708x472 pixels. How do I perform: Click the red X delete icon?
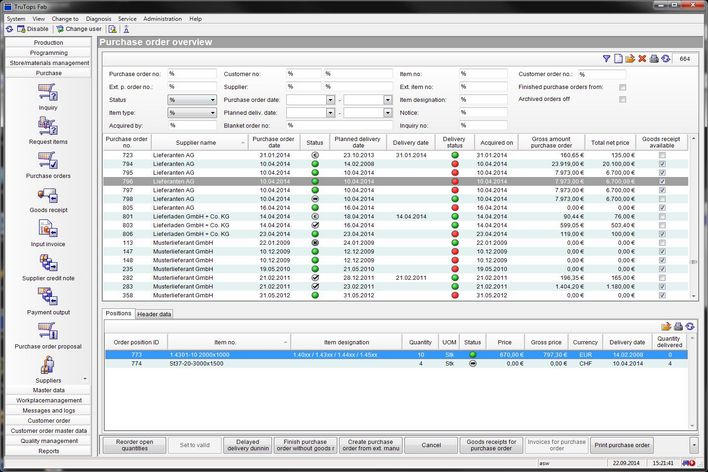pos(642,59)
